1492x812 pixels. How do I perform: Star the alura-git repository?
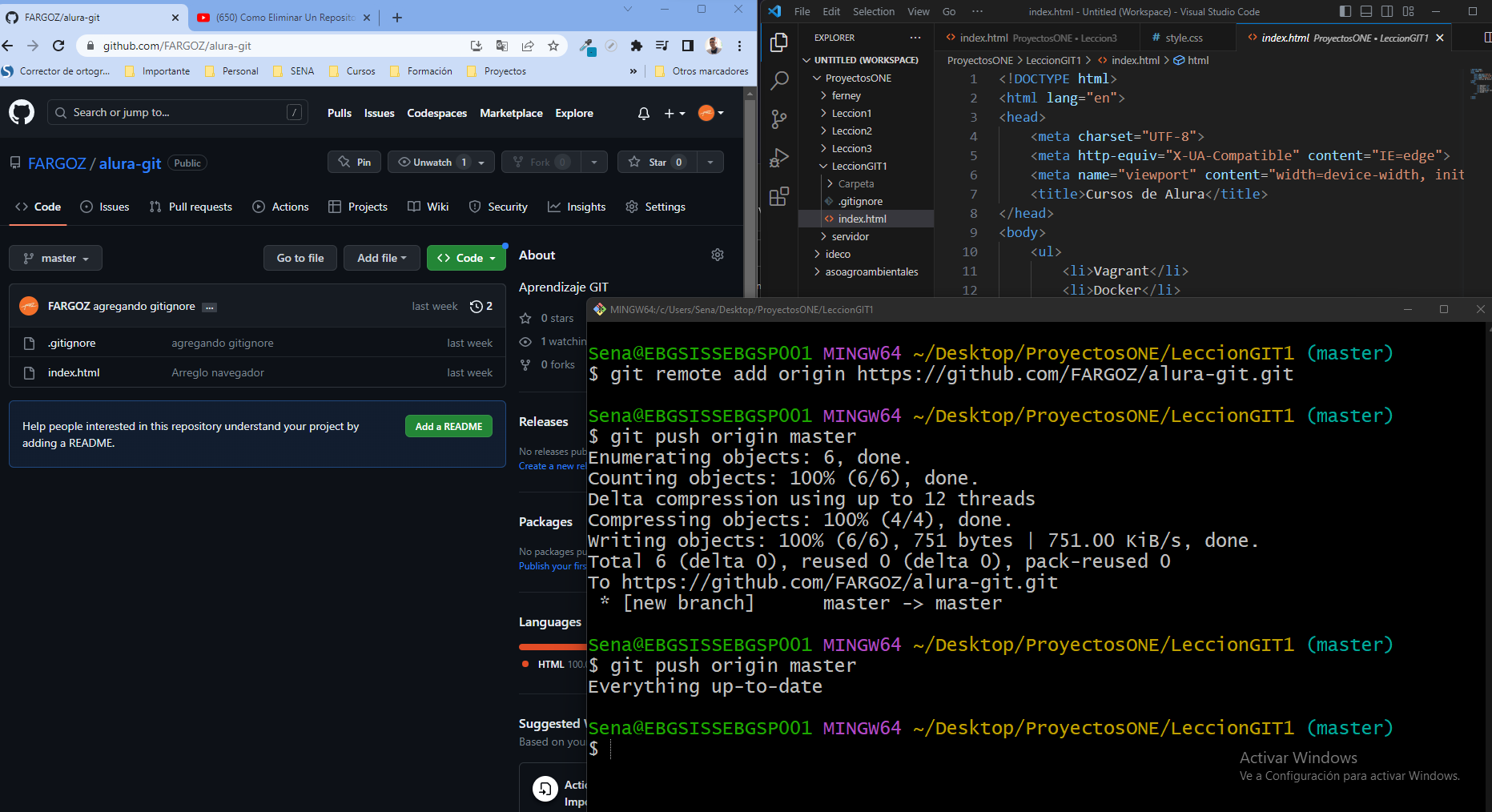click(657, 162)
